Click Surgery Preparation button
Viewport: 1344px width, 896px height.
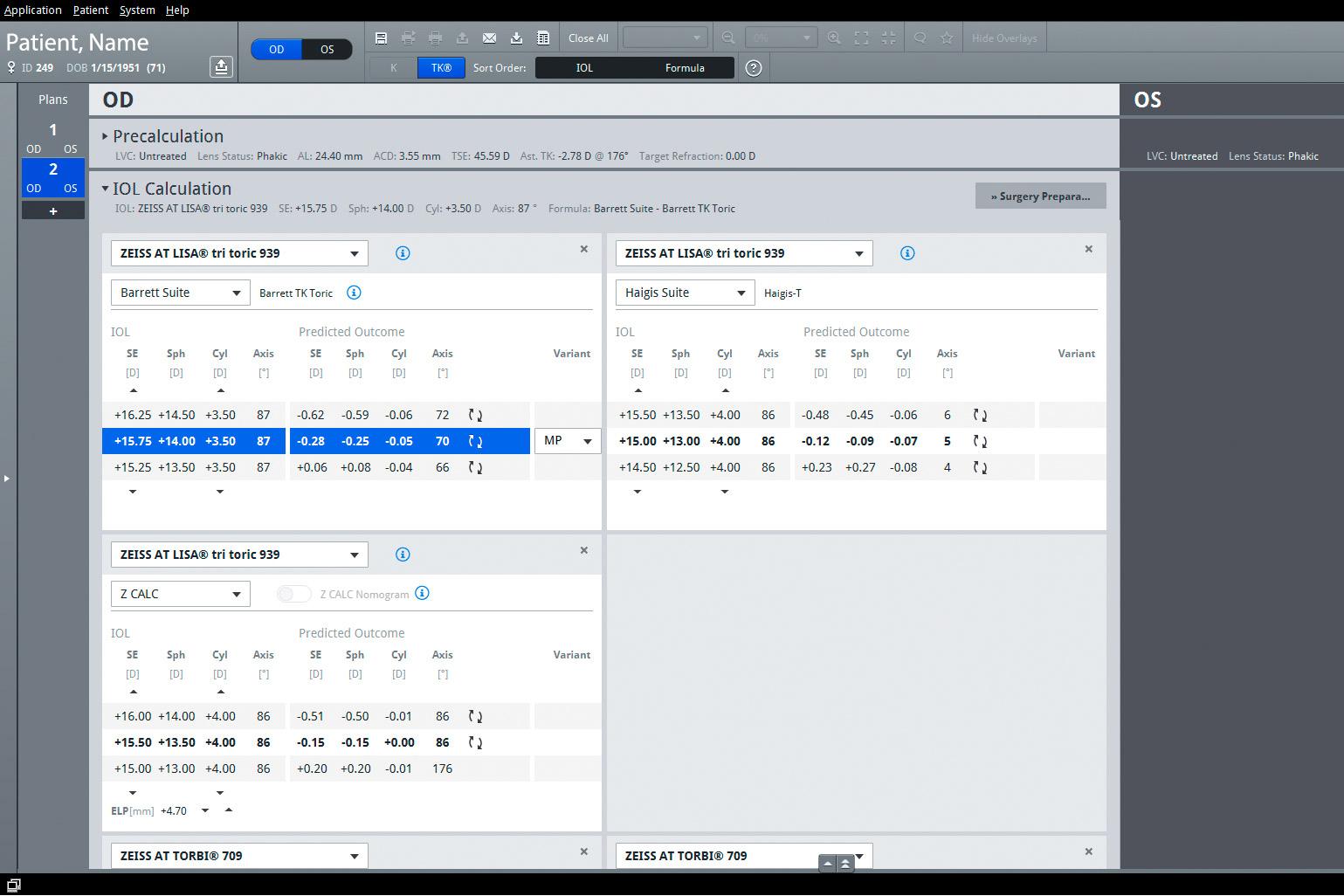(x=1040, y=196)
